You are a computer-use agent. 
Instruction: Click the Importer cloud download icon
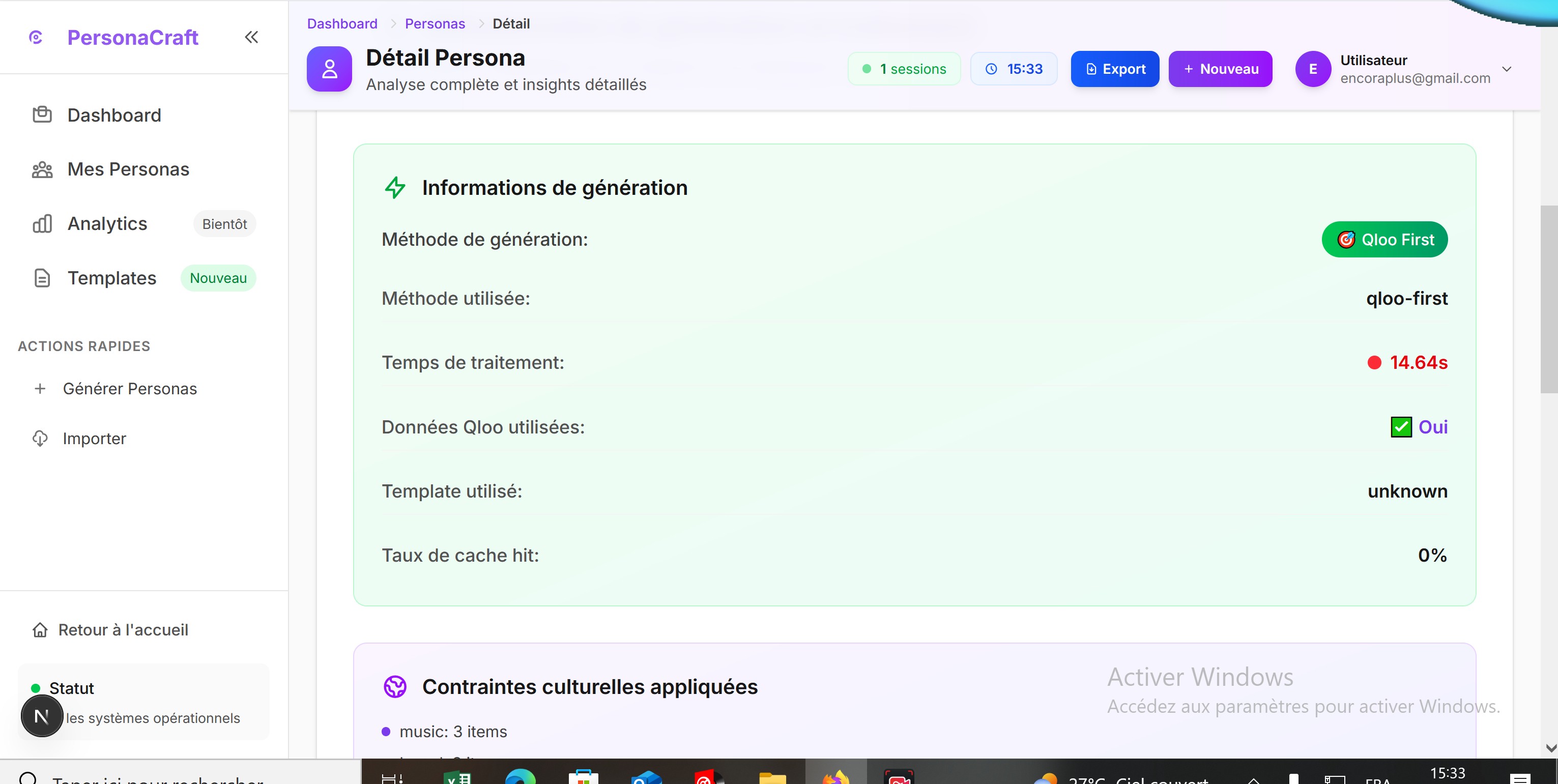pyautogui.click(x=40, y=439)
